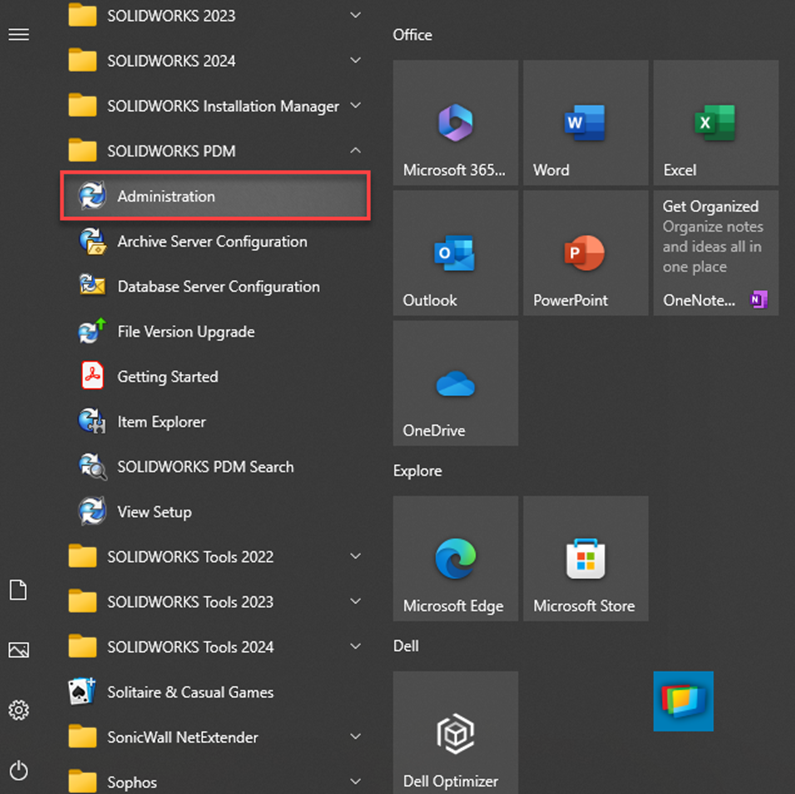Open Getting Started PDF guide
Viewport: 795px width, 794px height.
coord(215,377)
